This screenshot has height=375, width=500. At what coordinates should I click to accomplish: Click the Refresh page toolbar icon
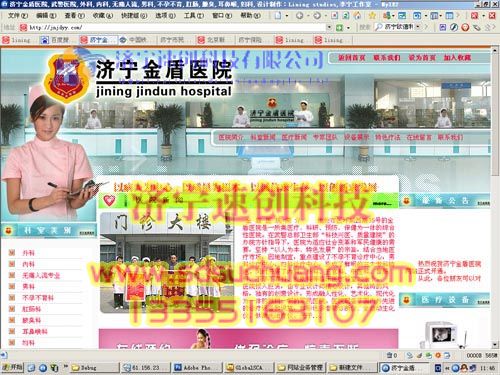[346, 15]
